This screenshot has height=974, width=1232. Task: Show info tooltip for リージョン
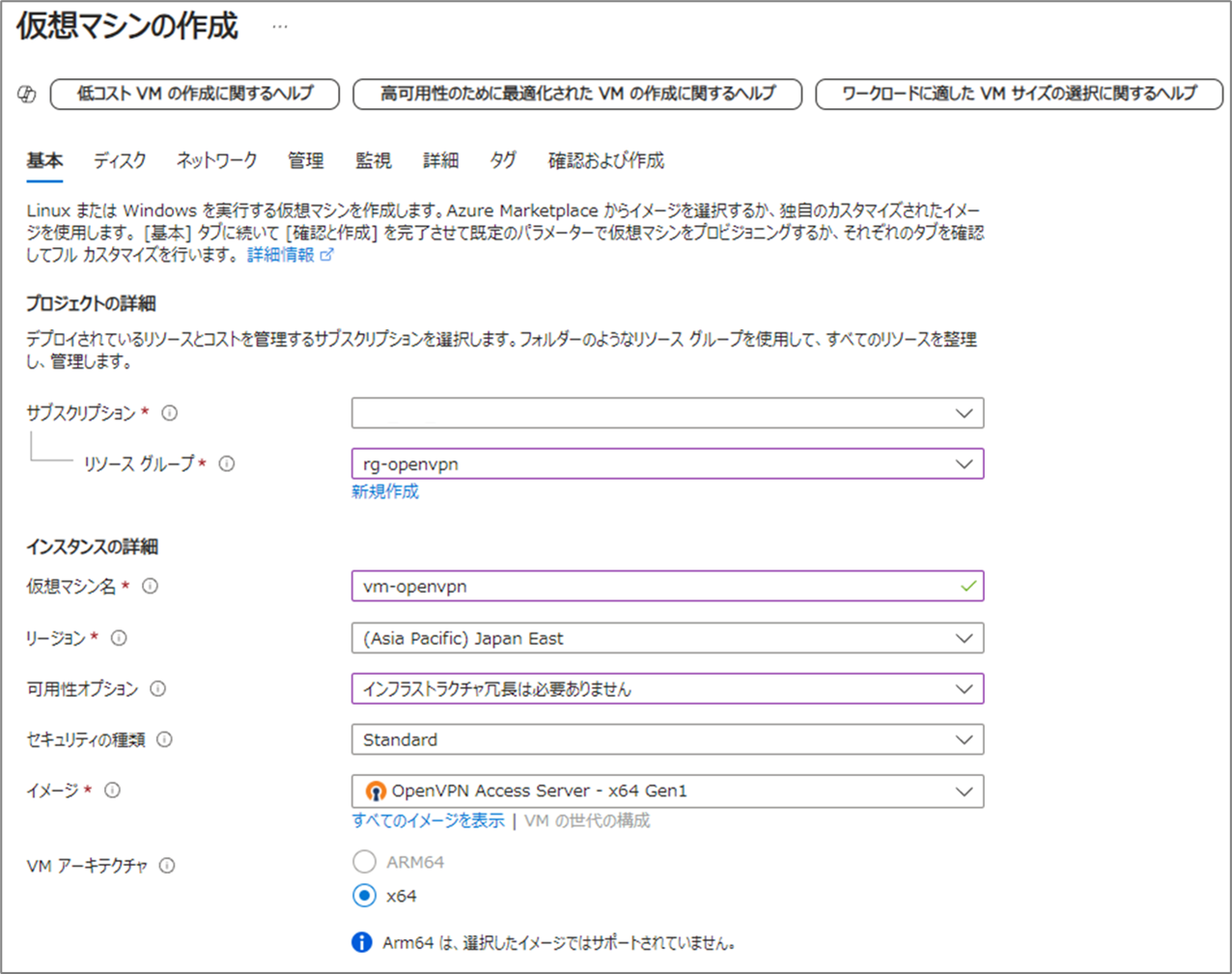[x=119, y=638]
